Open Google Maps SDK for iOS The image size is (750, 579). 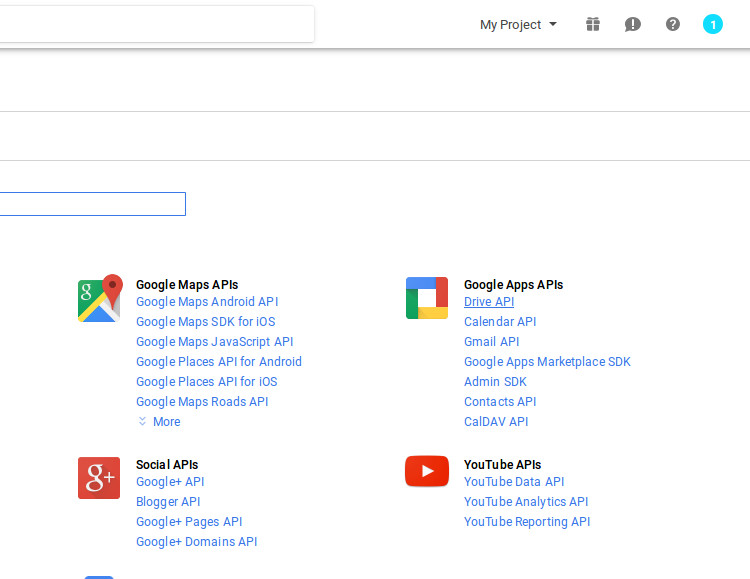206,322
